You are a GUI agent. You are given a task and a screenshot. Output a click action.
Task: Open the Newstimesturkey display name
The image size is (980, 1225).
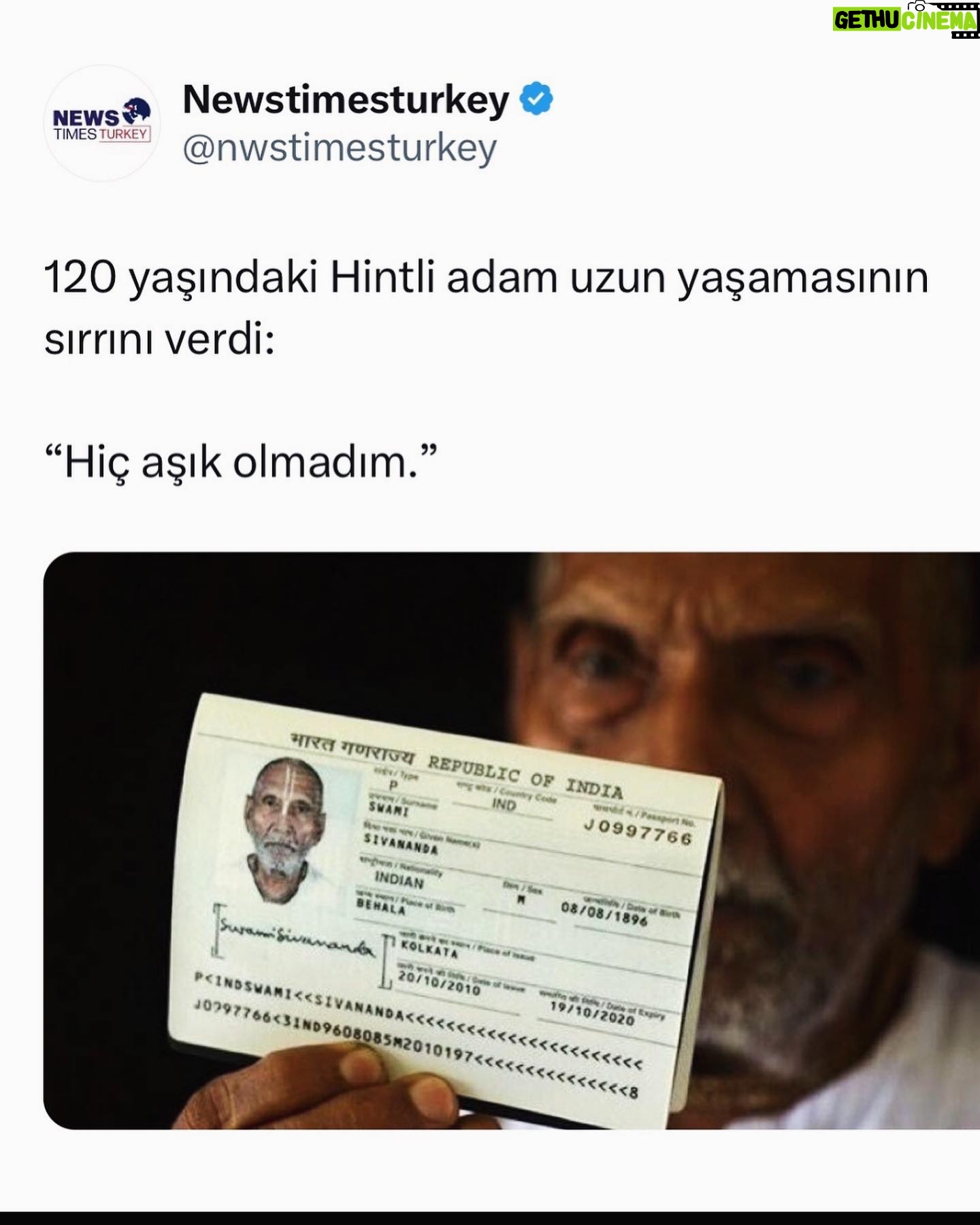[346, 100]
